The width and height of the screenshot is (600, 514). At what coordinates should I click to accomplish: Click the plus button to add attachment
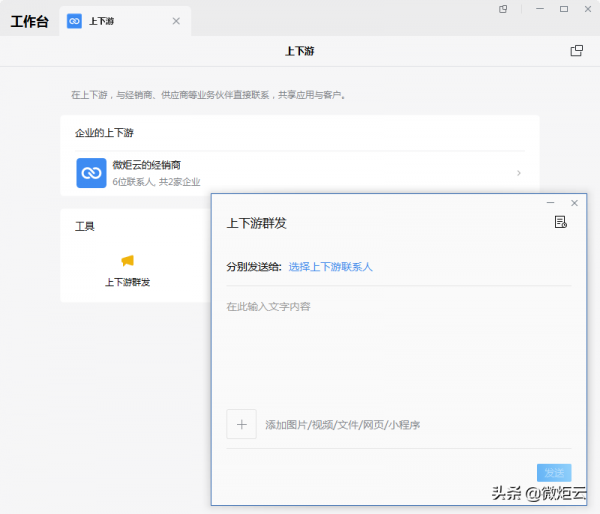[241, 424]
